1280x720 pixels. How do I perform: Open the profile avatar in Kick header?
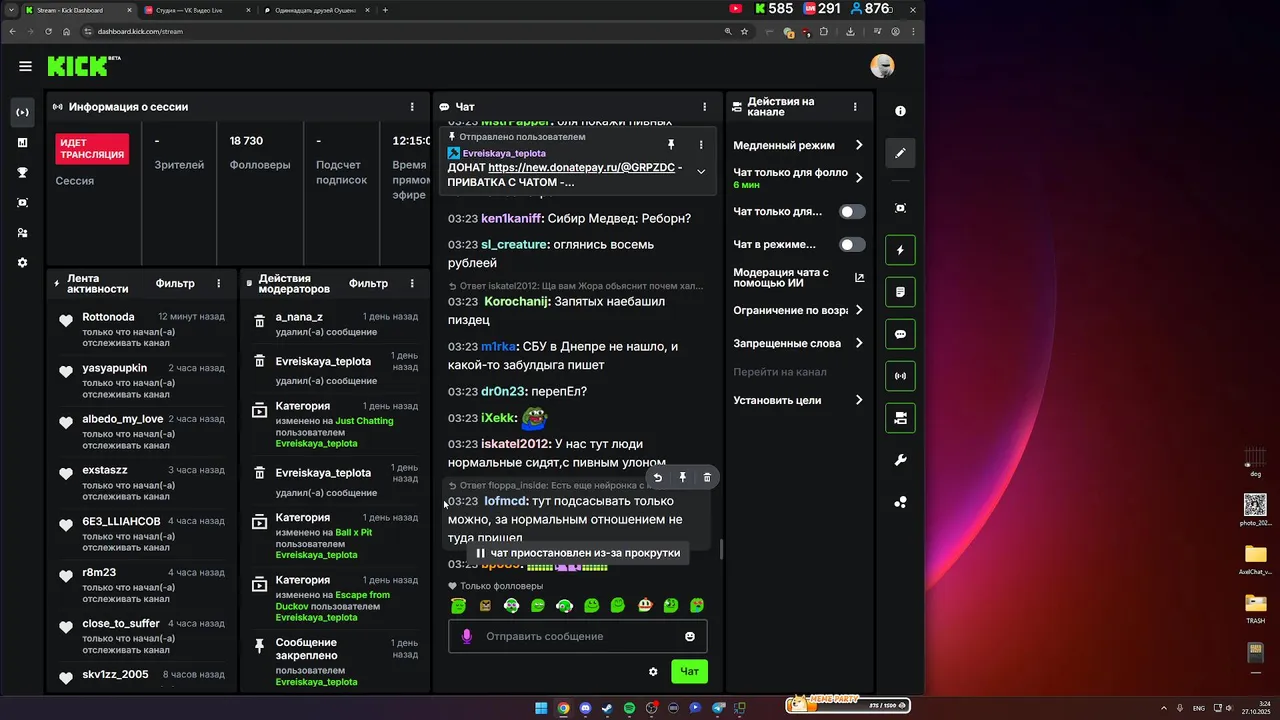[x=882, y=66]
